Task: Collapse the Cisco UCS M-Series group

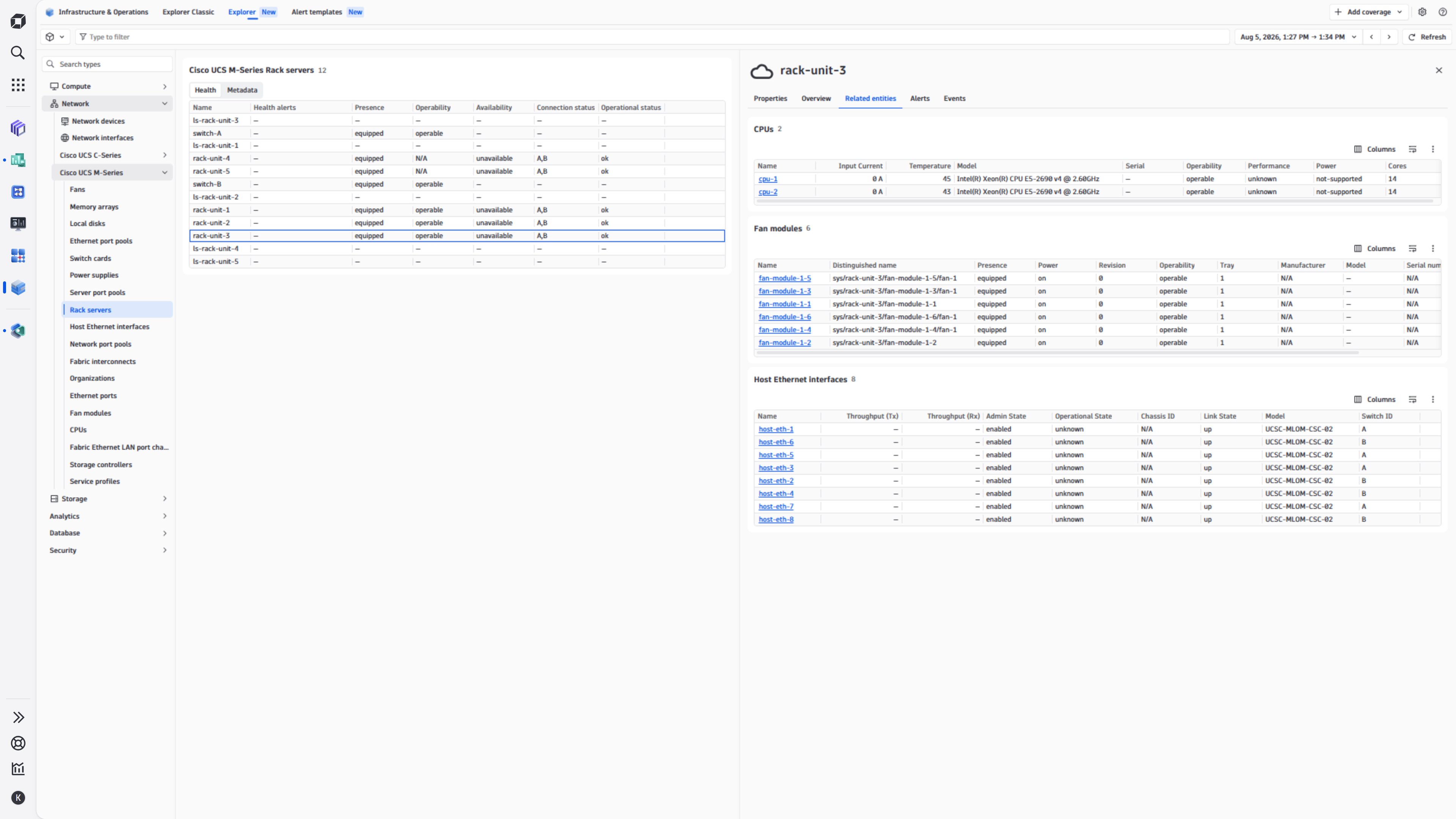Action: pos(165,173)
